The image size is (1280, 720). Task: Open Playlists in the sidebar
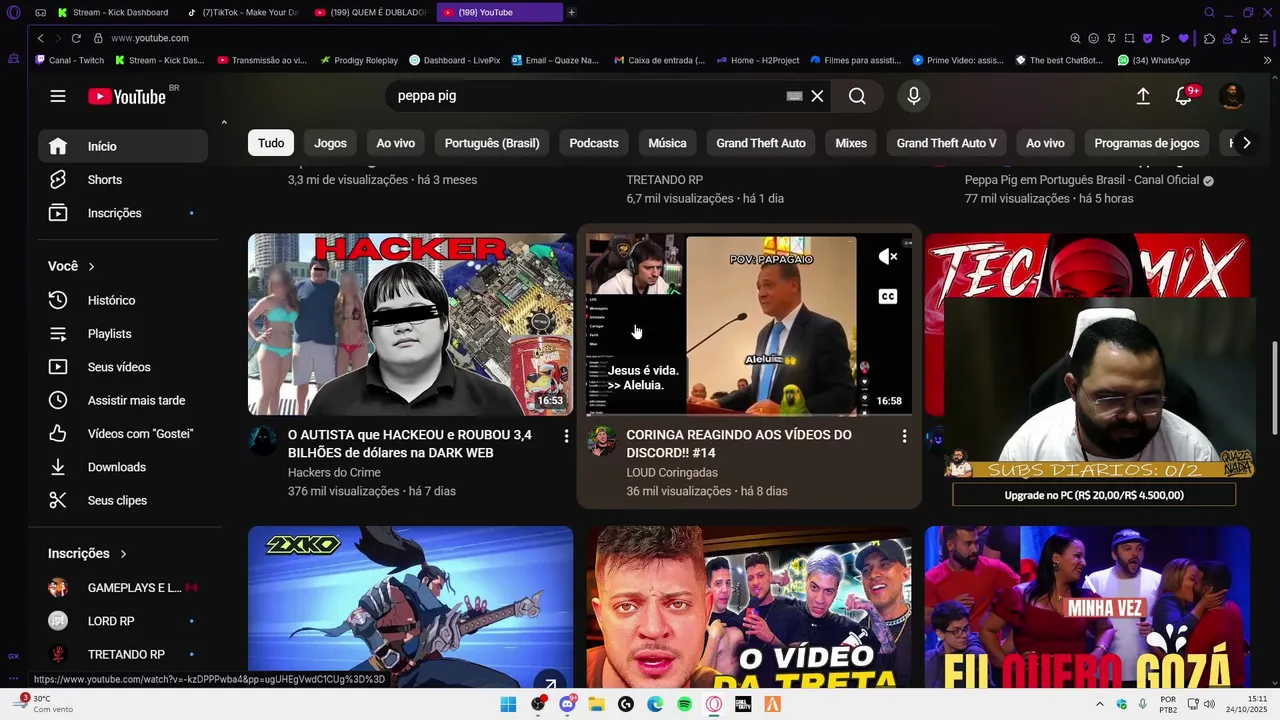point(123,334)
